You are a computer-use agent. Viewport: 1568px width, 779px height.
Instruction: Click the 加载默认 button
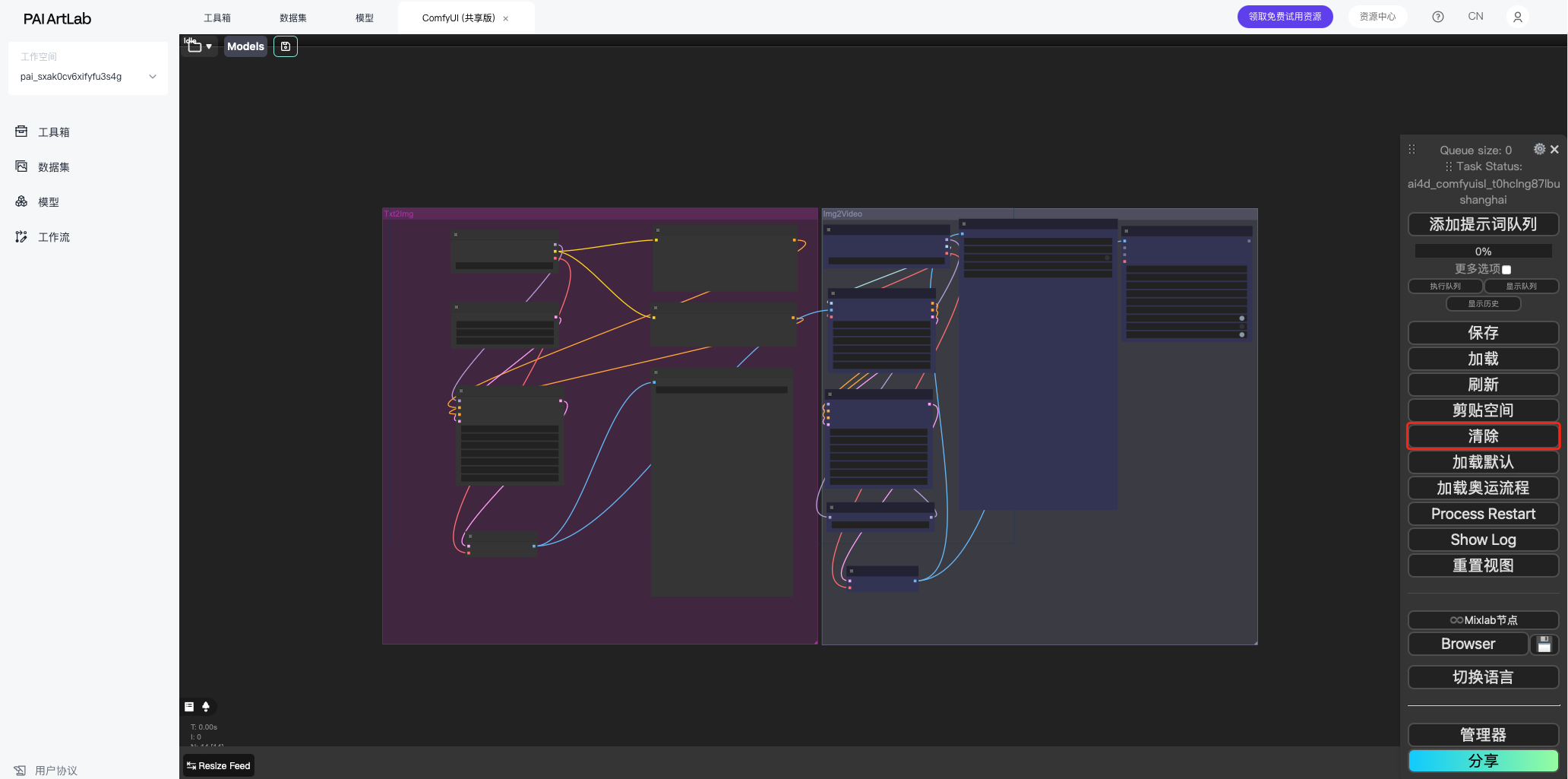coord(1483,462)
